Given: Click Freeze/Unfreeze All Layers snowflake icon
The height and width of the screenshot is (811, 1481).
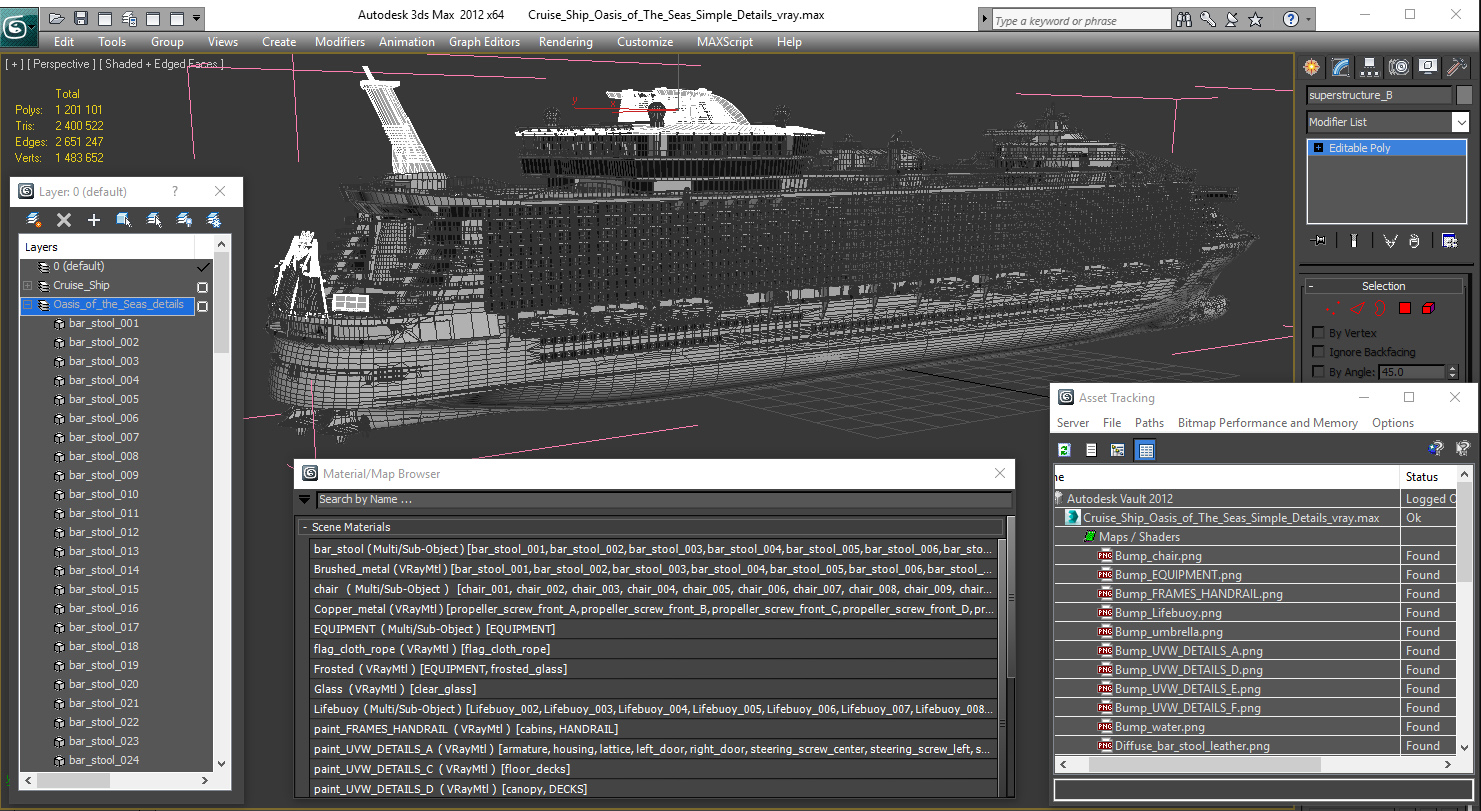Looking at the screenshot, I should tap(214, 219).
